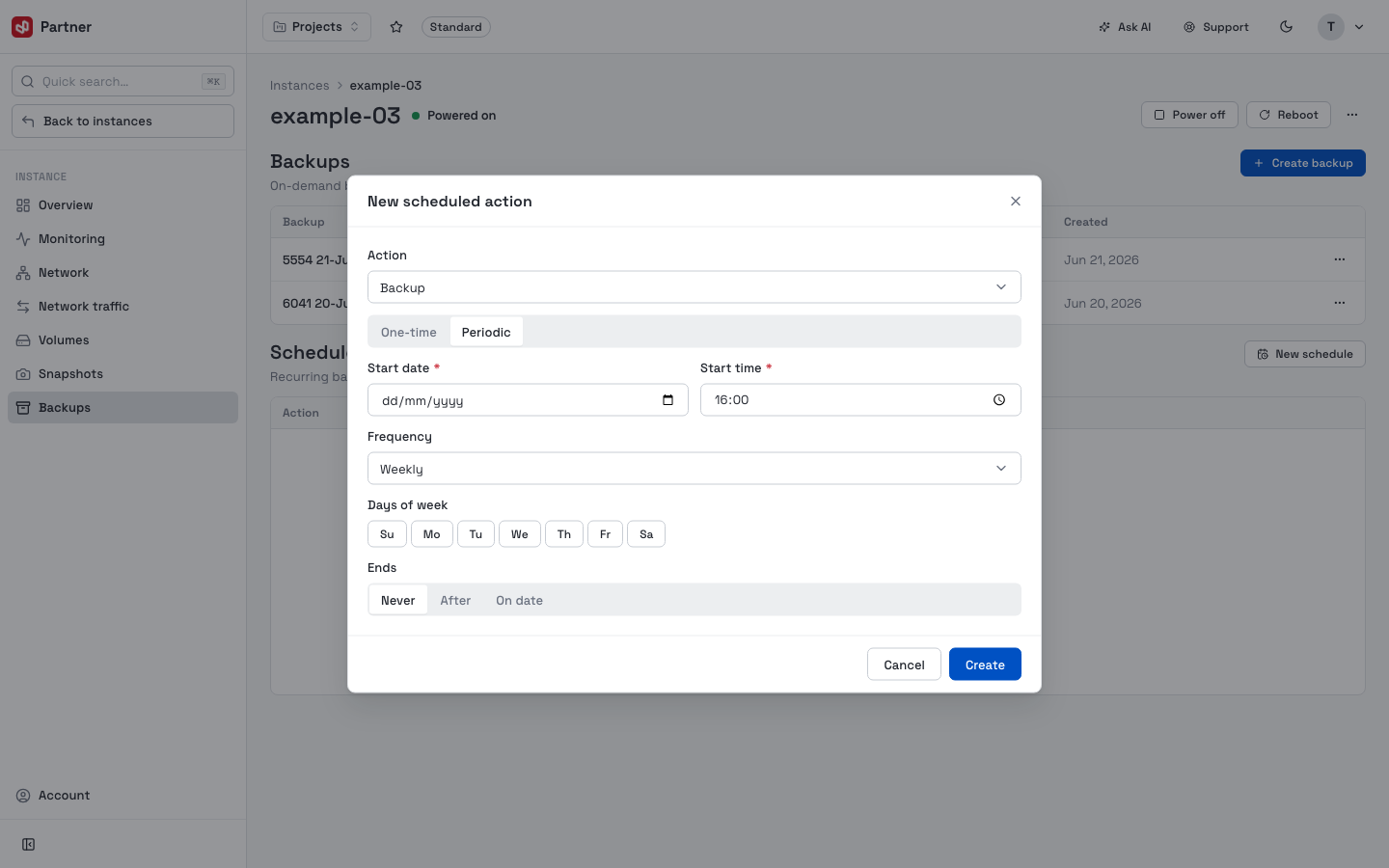Toggle Wednesday in Days of week
The height and width of the screenshot is (868, 1389).
[520, 534]
